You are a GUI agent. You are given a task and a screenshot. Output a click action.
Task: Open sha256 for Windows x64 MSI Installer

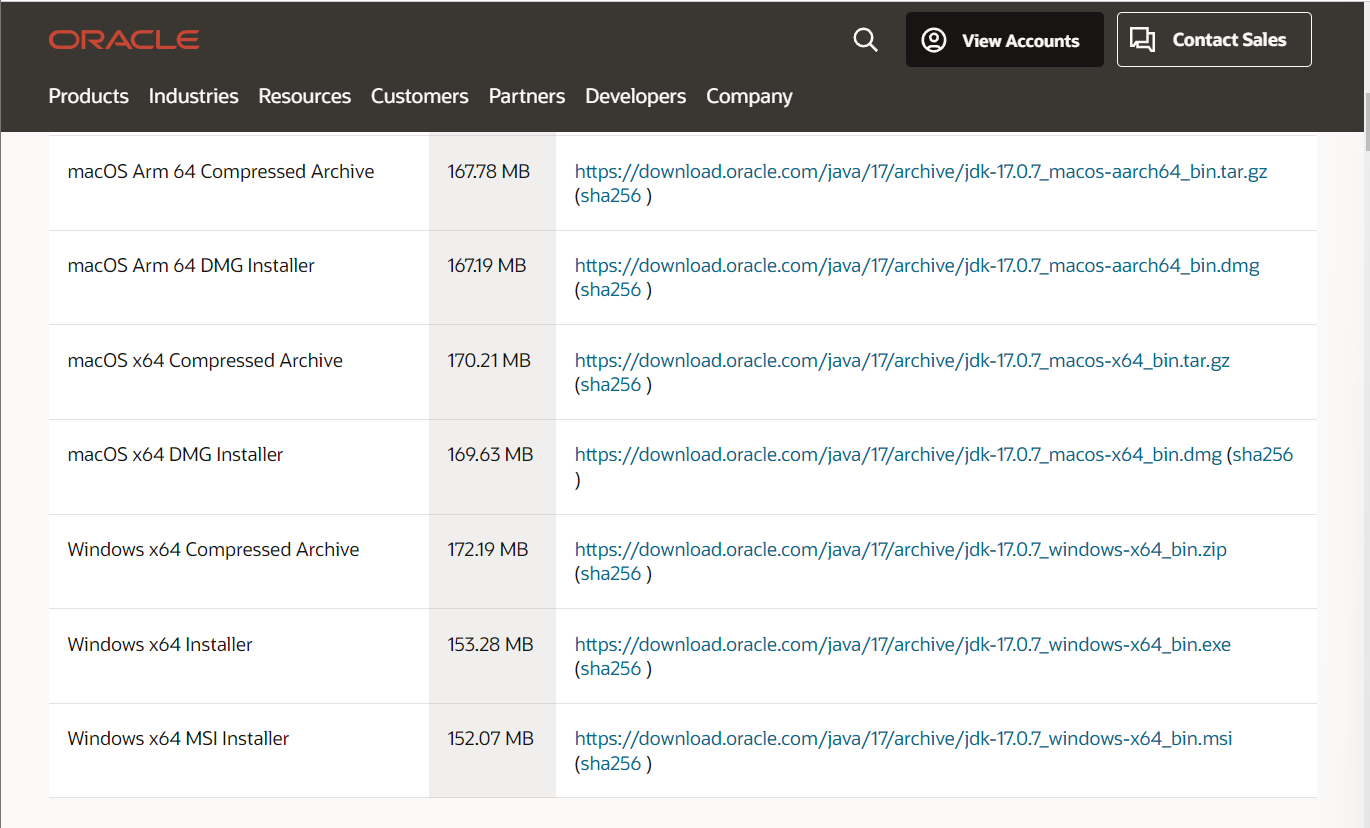(x=610, y=764)
